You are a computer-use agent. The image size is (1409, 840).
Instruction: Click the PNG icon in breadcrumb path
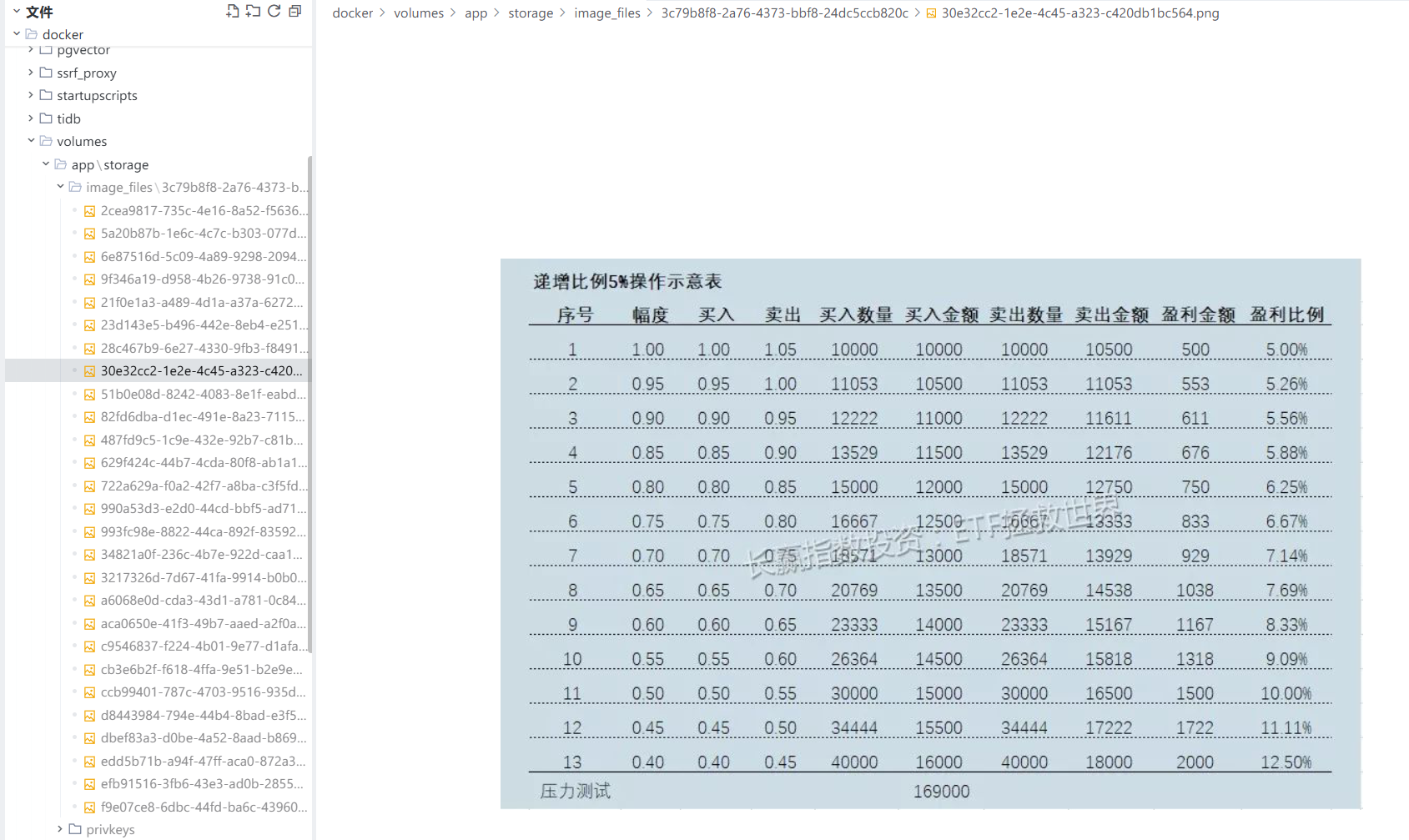coord(931,13)
